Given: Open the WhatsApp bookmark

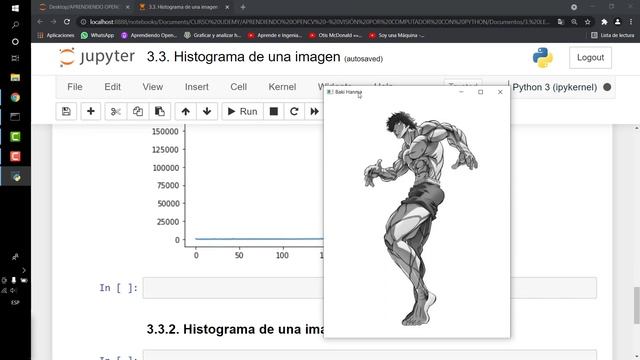Looking at the screenshot, I should pos(98,36).
